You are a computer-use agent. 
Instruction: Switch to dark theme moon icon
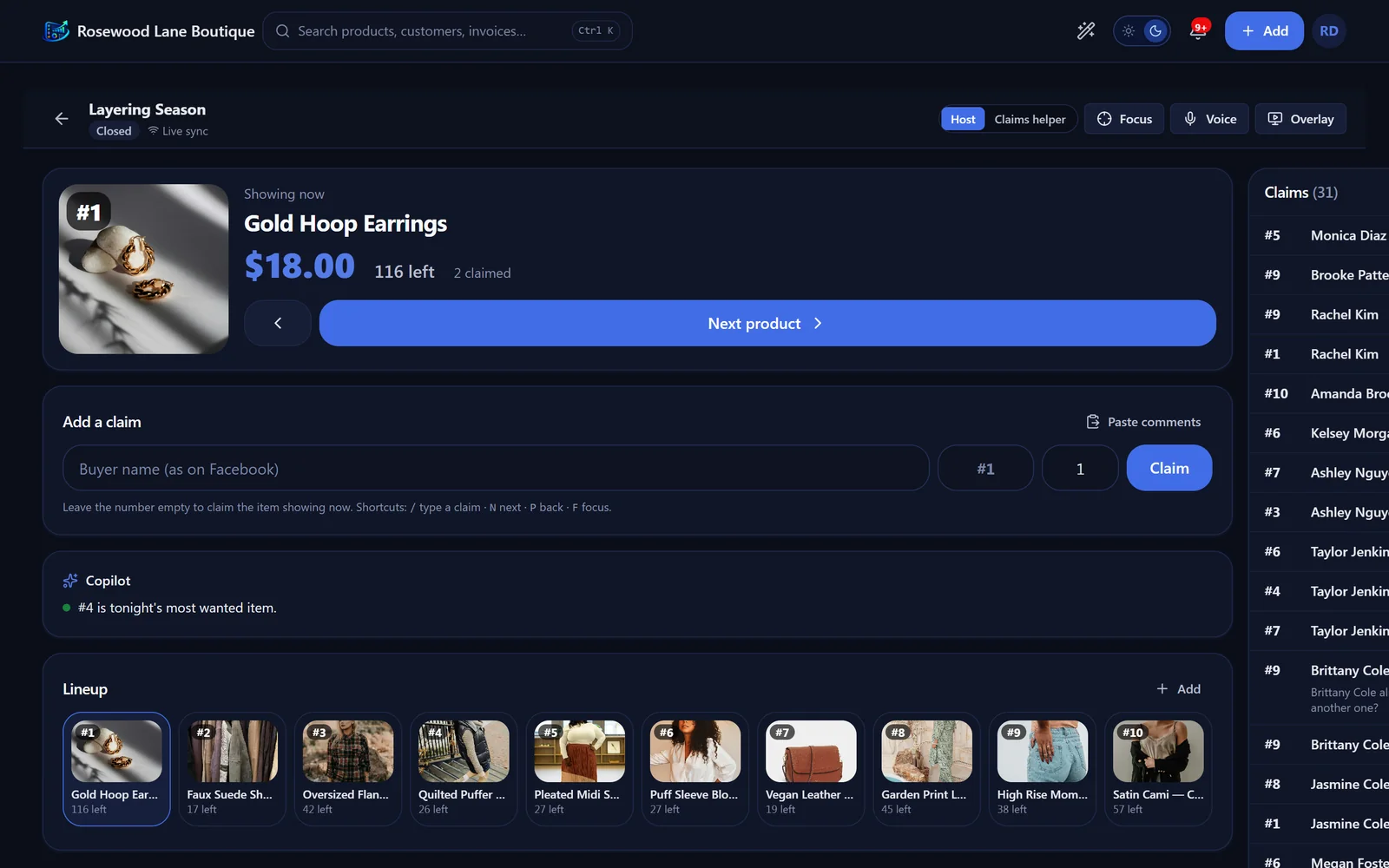[x=1155, y=31]
